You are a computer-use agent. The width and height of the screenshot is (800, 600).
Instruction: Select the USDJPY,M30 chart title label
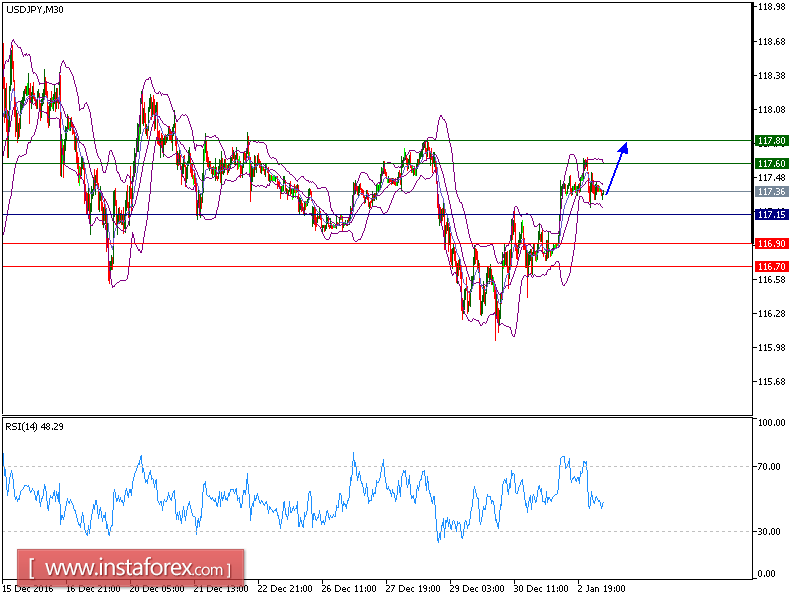point(33,9)
